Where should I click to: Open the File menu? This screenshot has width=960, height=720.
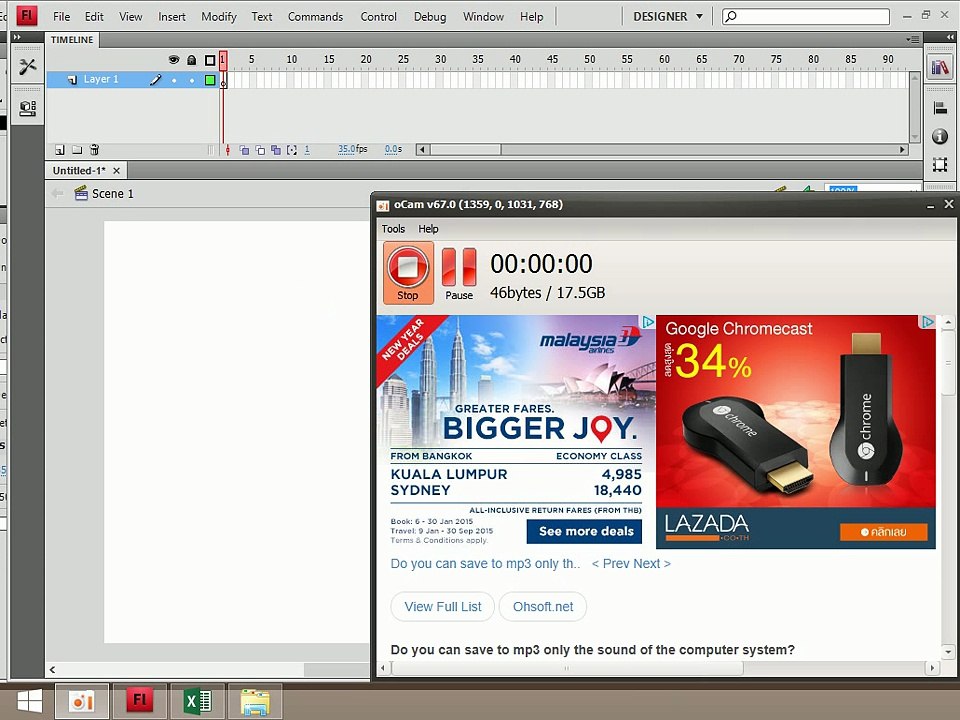click(61, 17)
